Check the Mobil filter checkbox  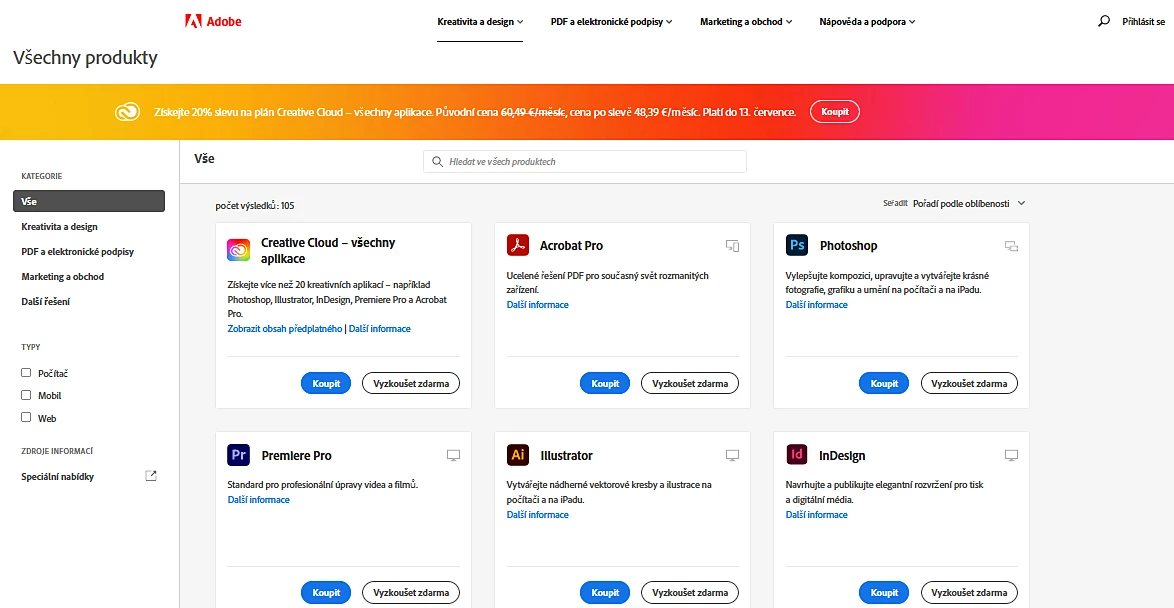pos(27,395)
